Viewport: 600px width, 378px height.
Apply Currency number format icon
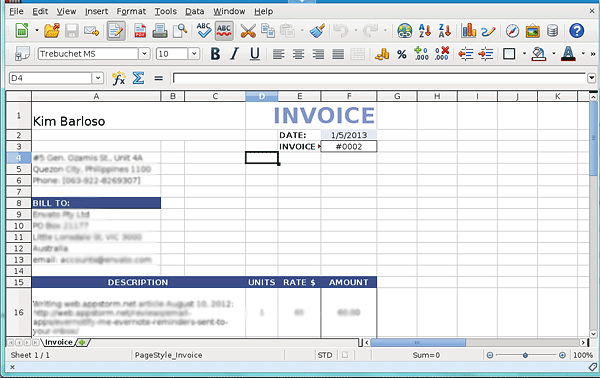pos(382,54)
